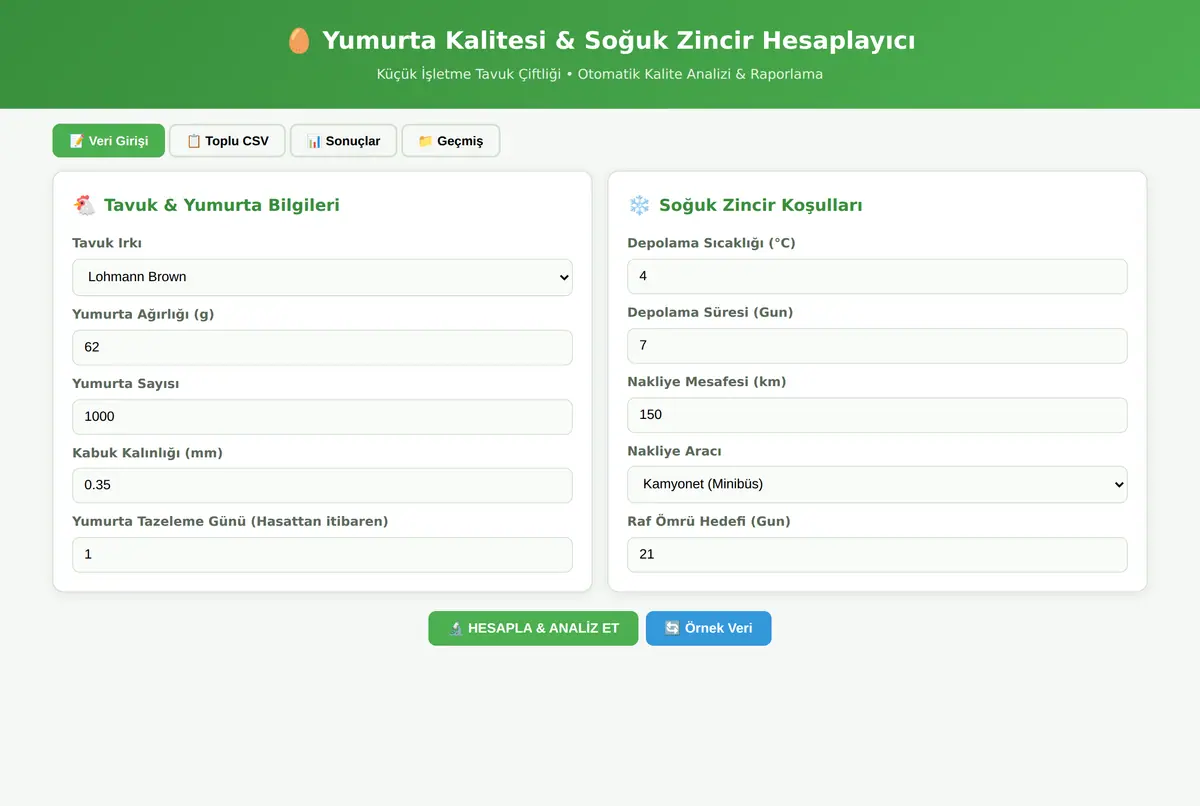The height and width of the screenshot is (806, 1200).
Task: Click the 'Yumurta Ağırlığı (g)' label
Action: pyautogui.click(x=143, y=314)
